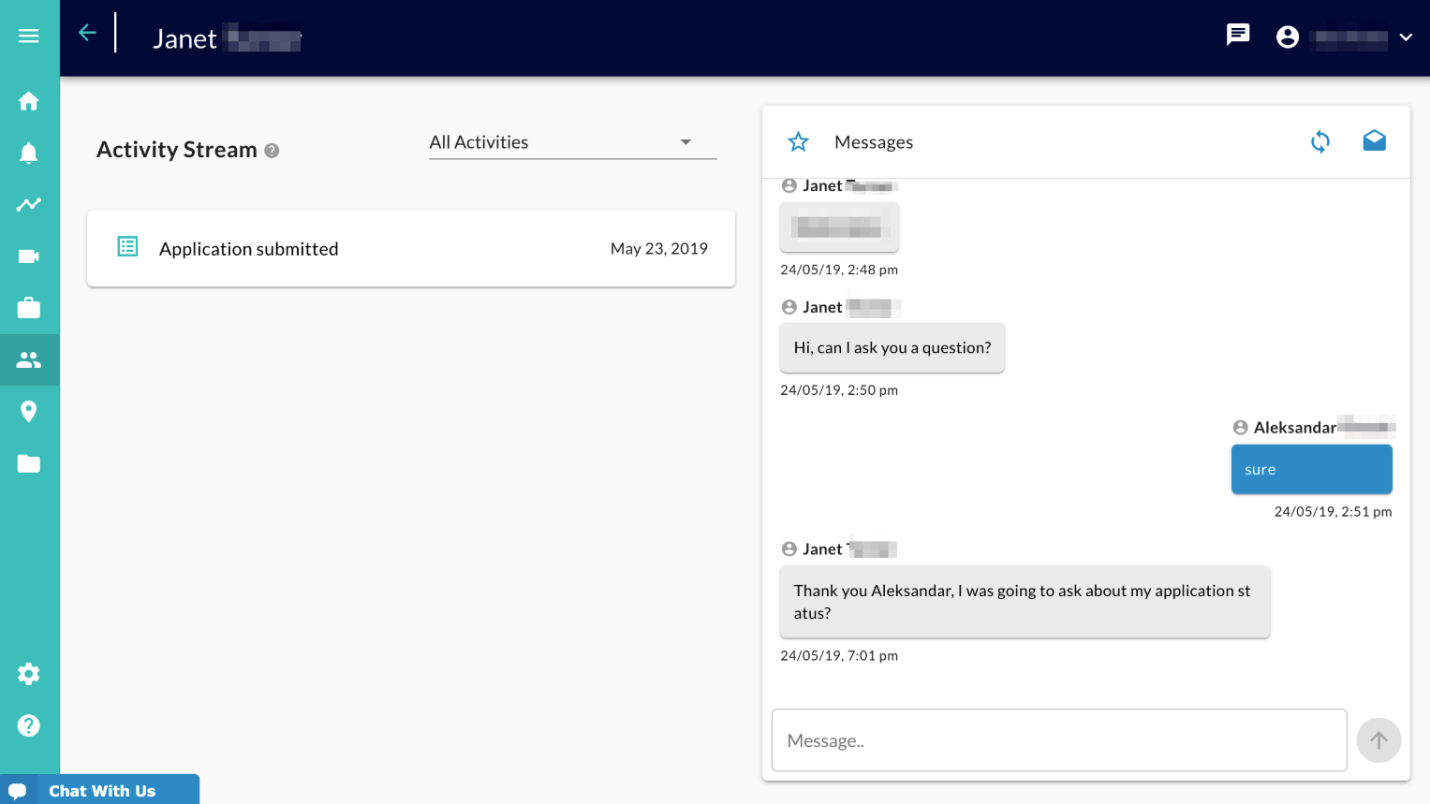Click the 'Thank you Aleksandar' message bubble
The height and width of the screenshot is (804, 1430).
click(x=1025, y=602)
